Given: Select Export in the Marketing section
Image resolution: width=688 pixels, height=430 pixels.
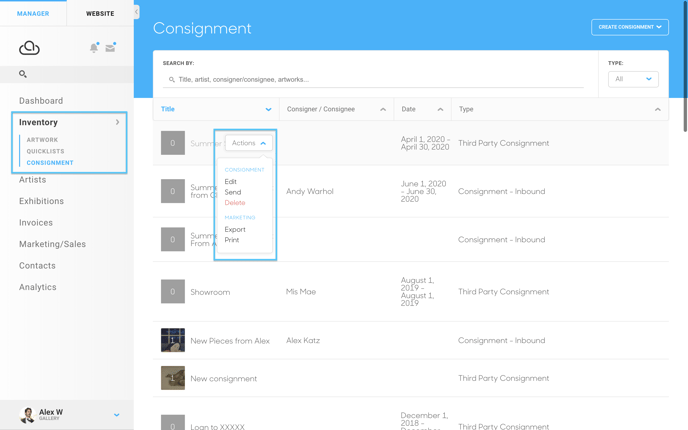Looking at the screenshot, I should point(235,229).
